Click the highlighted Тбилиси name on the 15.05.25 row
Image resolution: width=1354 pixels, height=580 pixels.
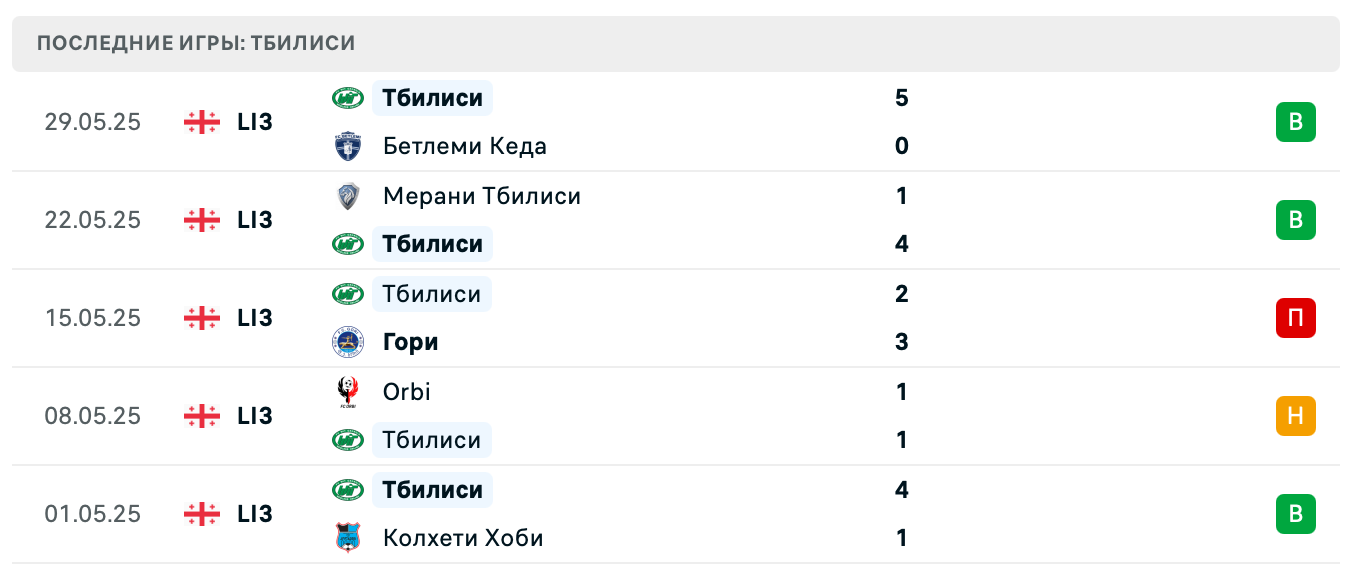click(x=432, y=293)
